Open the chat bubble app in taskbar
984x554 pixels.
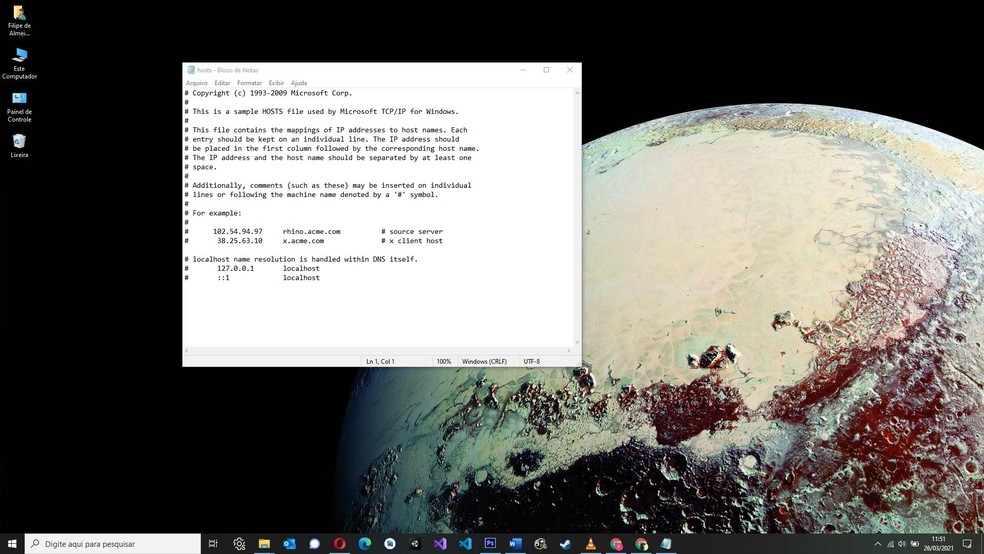[x=314, y=544]
